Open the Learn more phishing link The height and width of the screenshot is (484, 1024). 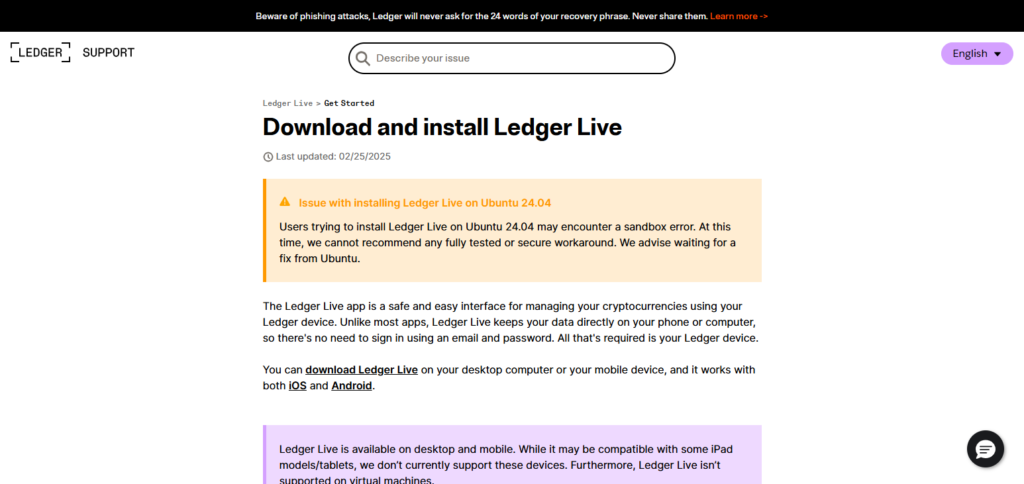coord(739,16)
